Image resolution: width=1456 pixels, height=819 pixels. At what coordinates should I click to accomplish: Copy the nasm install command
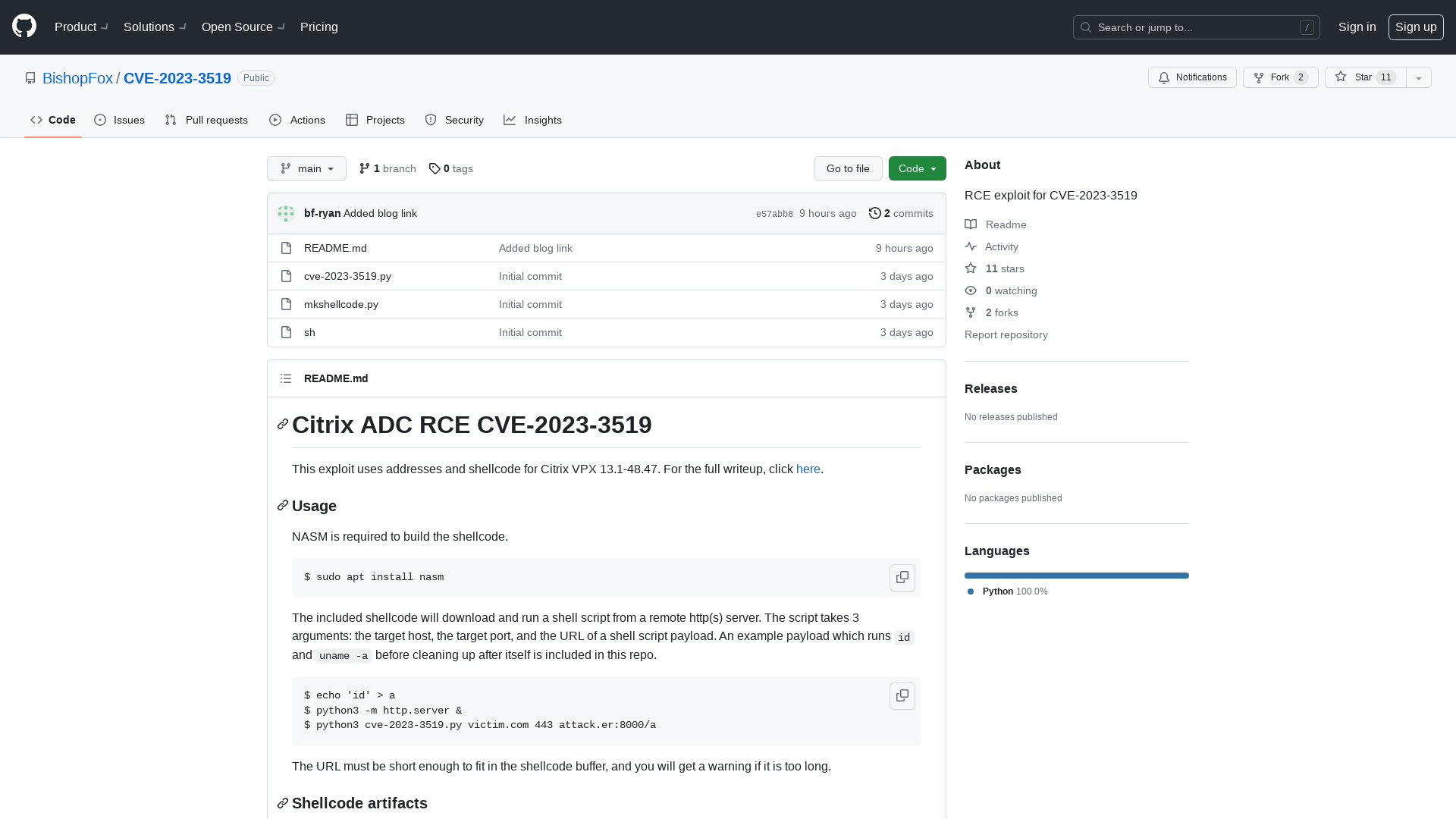902,578
